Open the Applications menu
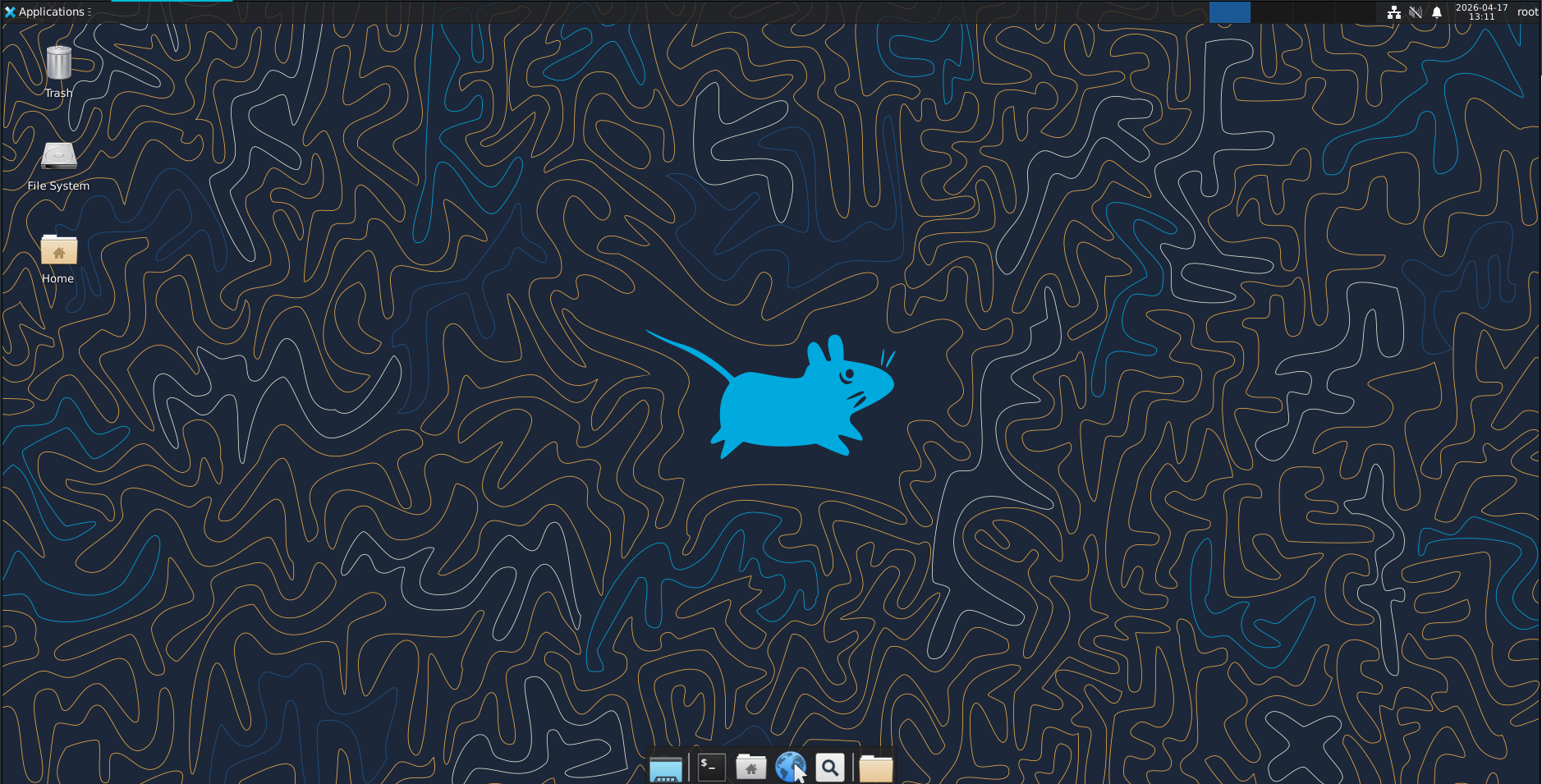The width and height of the screenshot is (1542, 784). pos(47,11)
